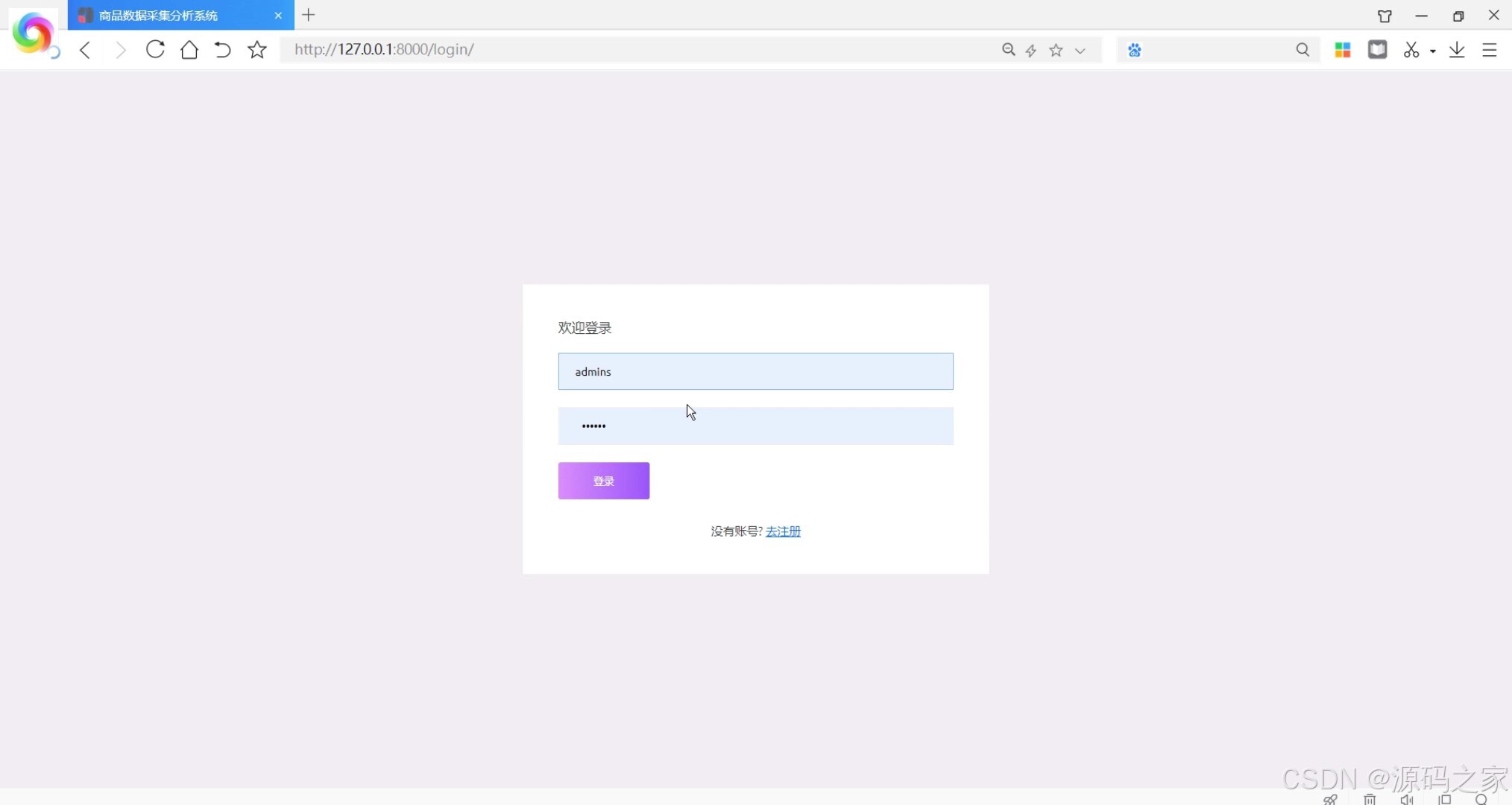Image resolution: width=1512 pixels, height=805 pixels.
Task: Click the browser refresh icon
Action: [x=155, y=49]
